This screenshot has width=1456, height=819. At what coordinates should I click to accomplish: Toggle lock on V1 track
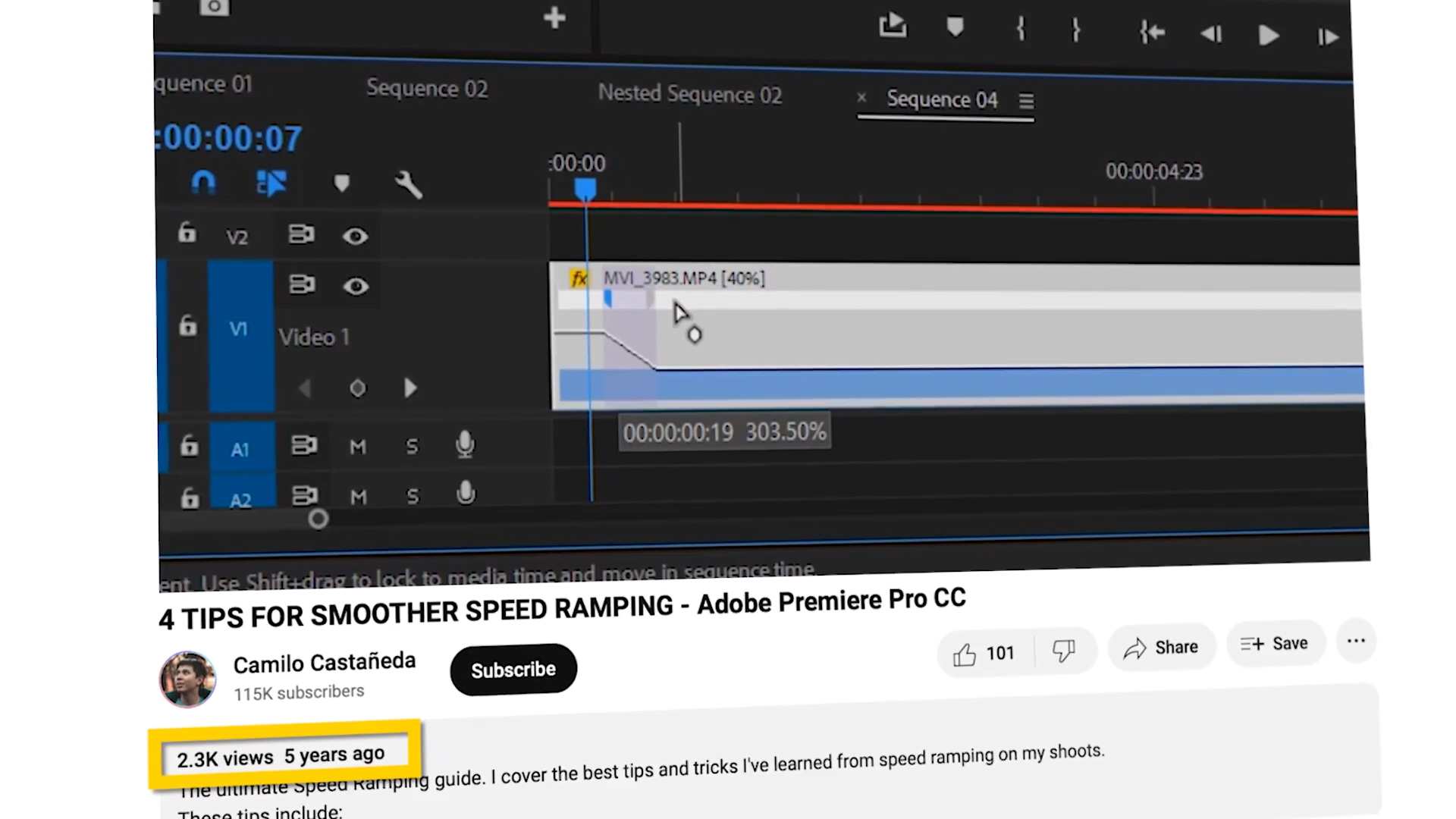pos(187,326)
